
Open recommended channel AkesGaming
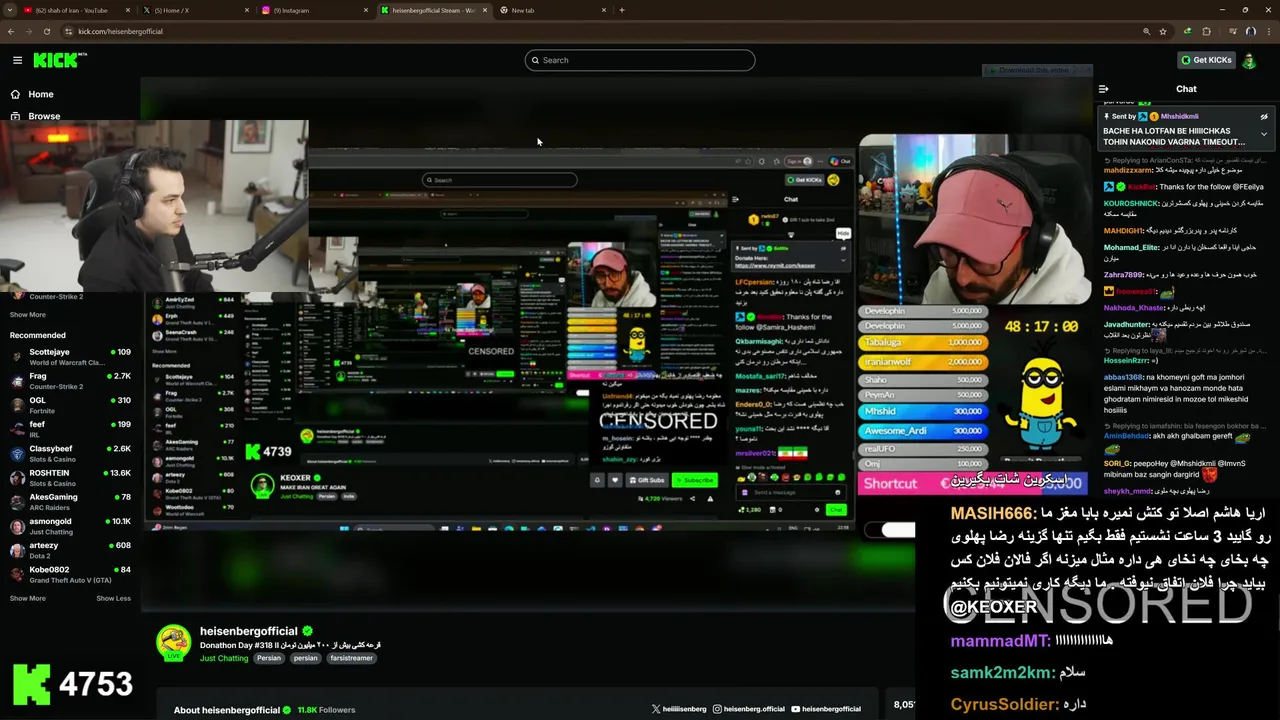(x=70, y=502)
